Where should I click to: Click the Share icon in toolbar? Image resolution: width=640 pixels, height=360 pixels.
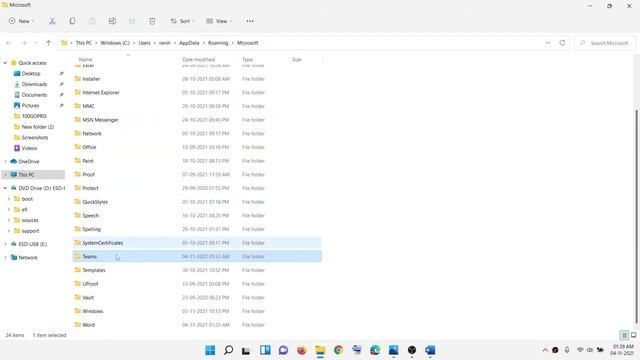coord(132,21)
